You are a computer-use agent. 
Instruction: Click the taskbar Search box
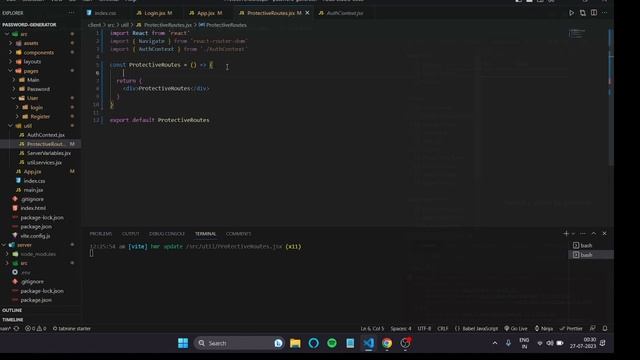[239, 343]
